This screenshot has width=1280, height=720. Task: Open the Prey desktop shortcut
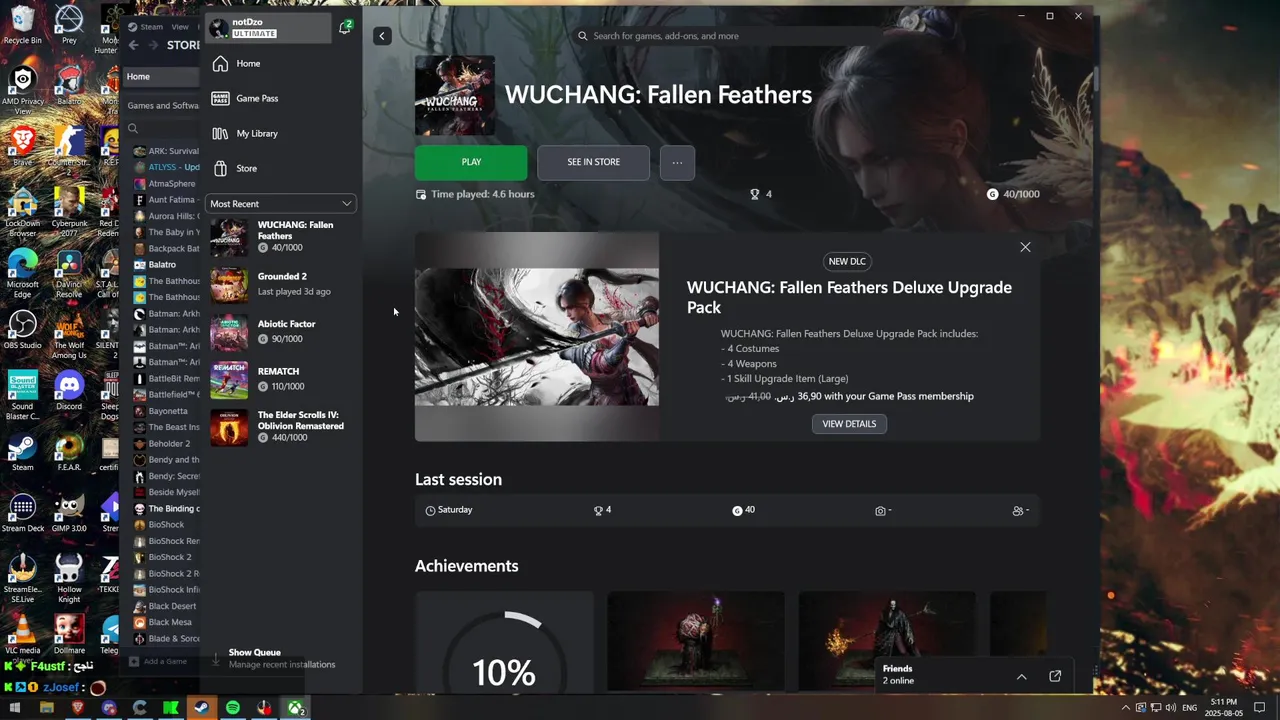69,26
